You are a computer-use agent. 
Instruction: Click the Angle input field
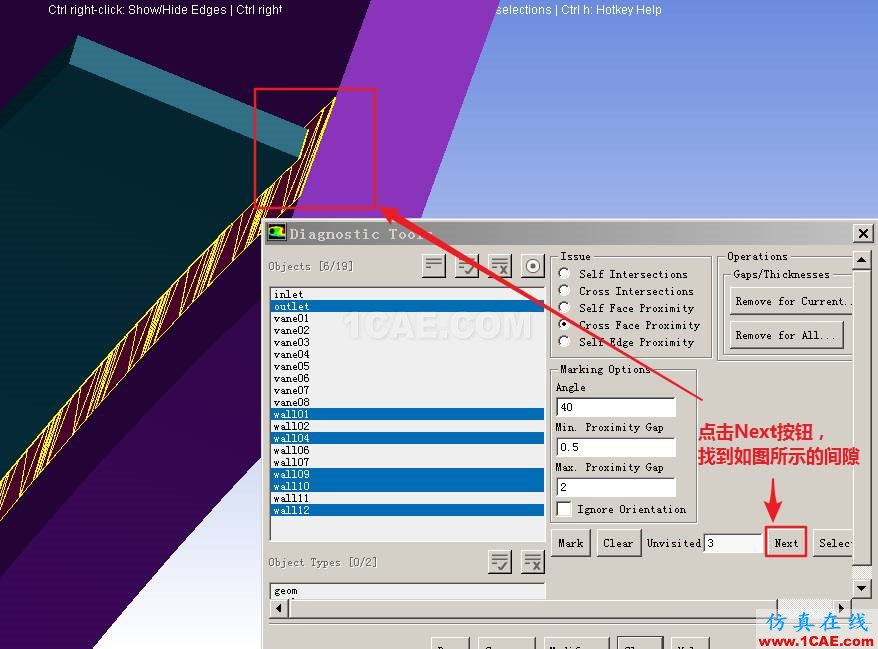click(616, 407)
